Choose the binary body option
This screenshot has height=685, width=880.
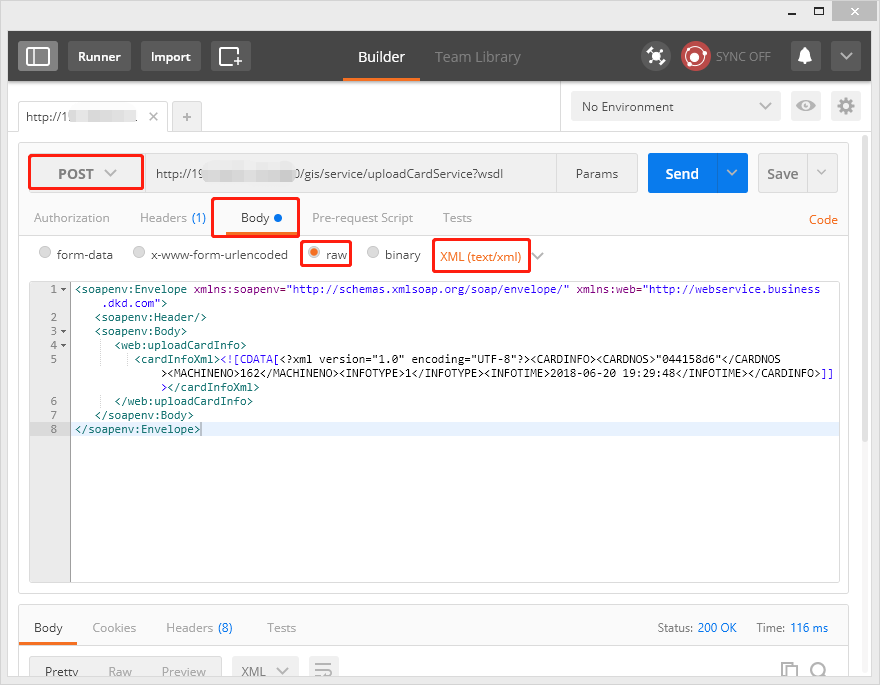[373, 254]
